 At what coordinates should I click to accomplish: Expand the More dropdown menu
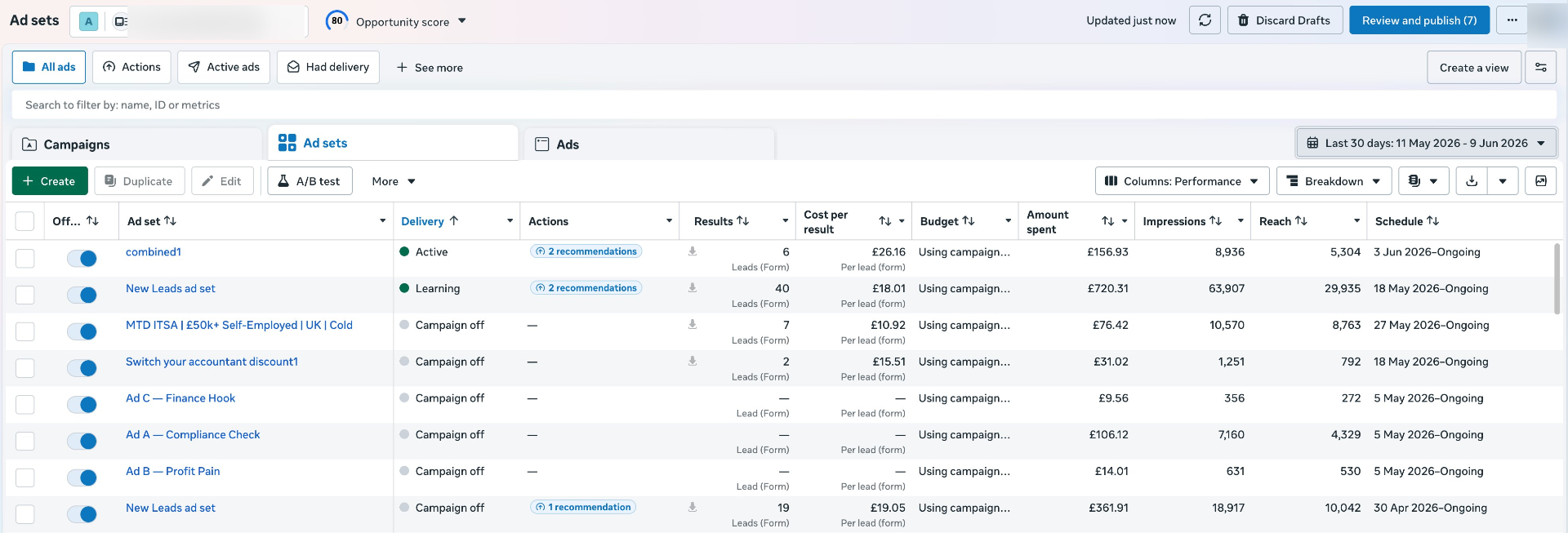click(x=394, y=181)
